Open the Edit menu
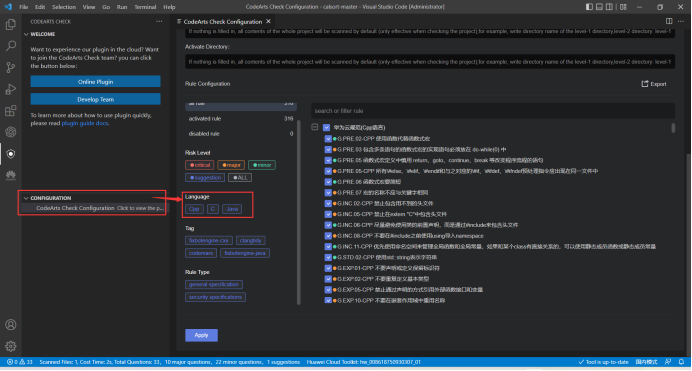 coord(40,7)
